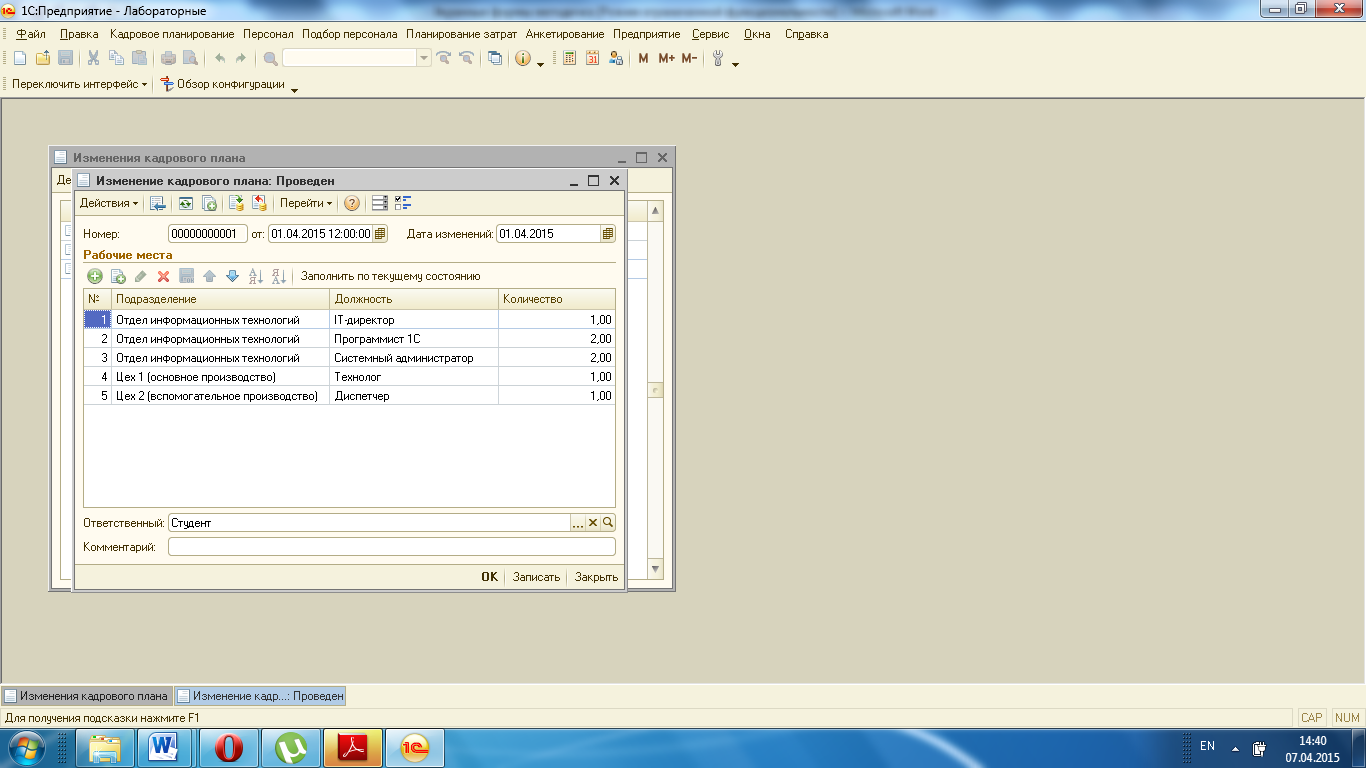The image size is (1366, 768).
Task: Click the Post document icon
Action: click(237, 203)
